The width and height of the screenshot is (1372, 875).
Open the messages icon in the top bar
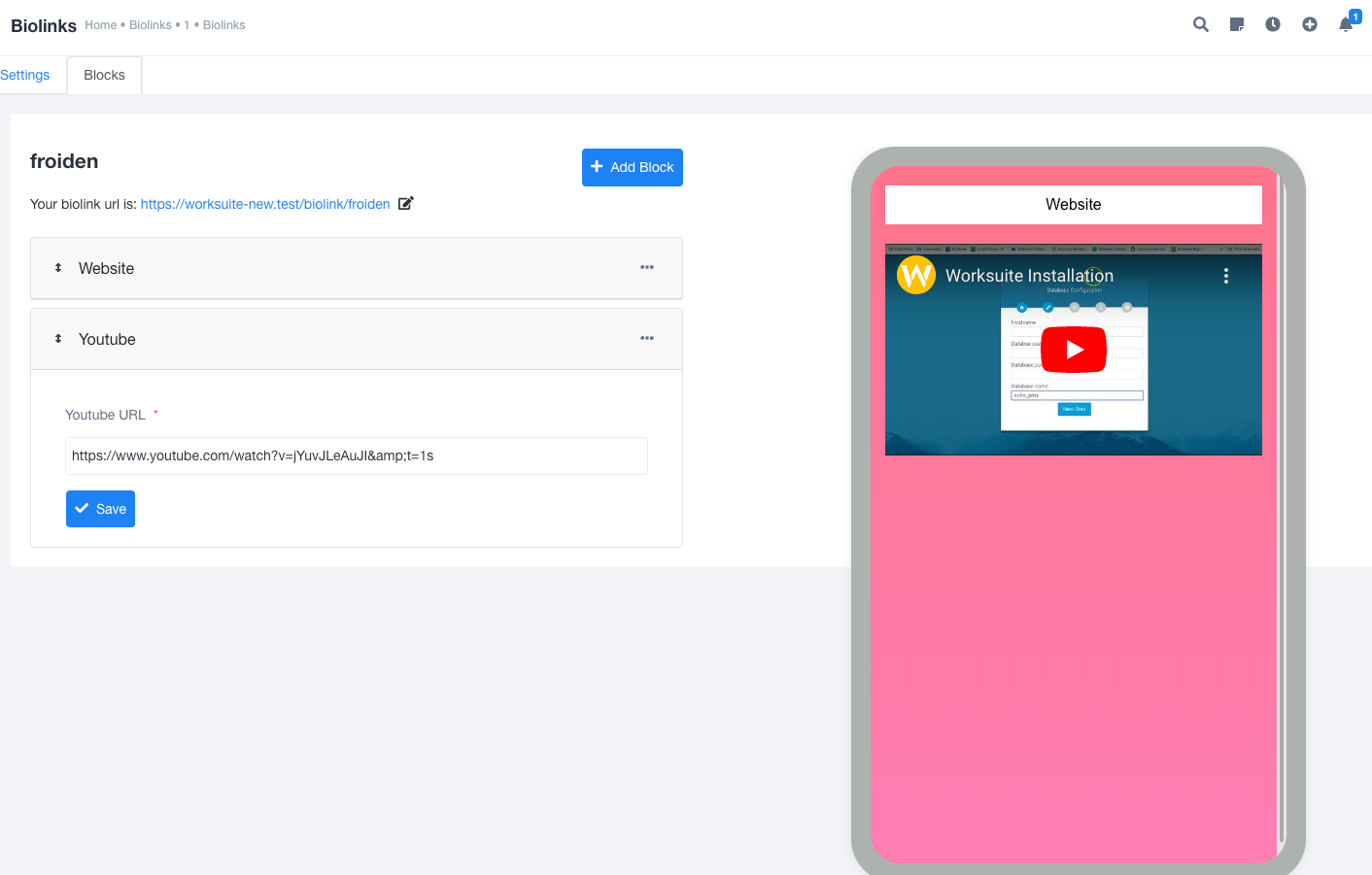point(1236,24)
